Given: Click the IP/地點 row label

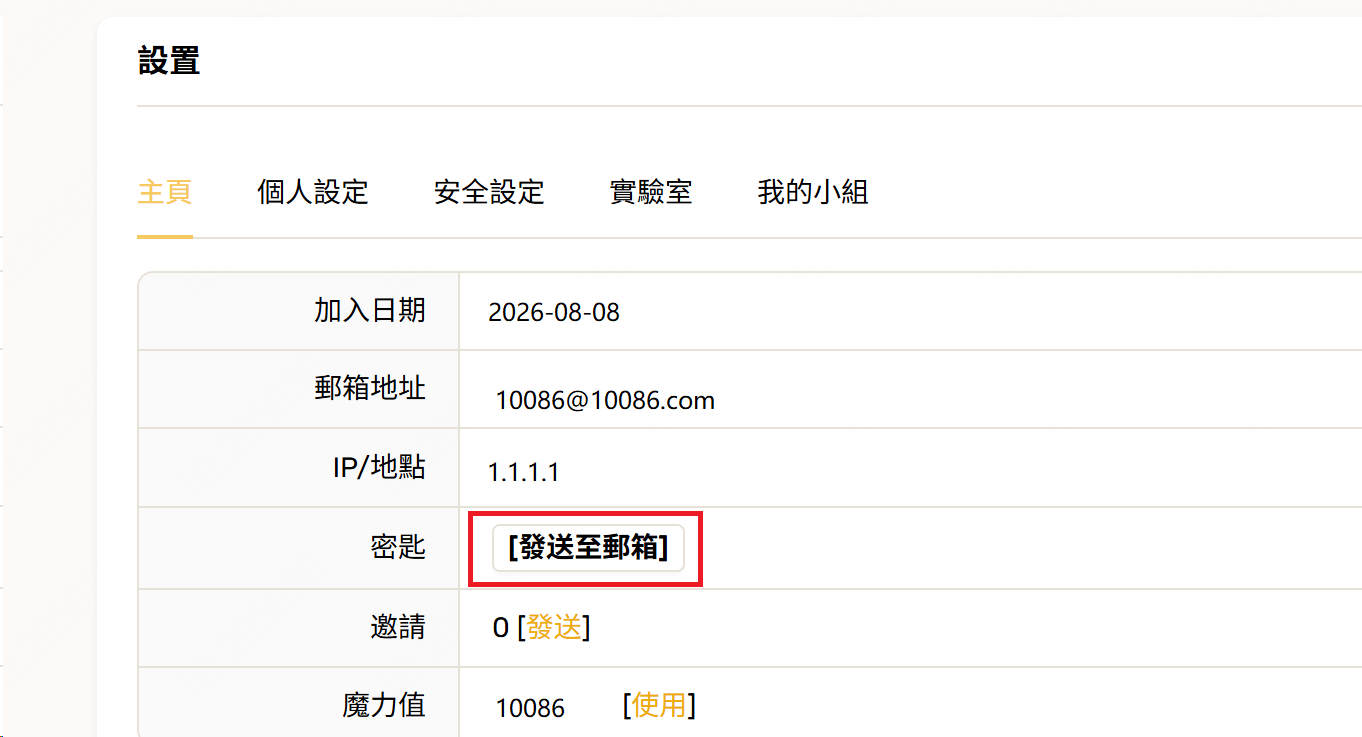Looking at the screenshot, I should [x=379, y=467].
